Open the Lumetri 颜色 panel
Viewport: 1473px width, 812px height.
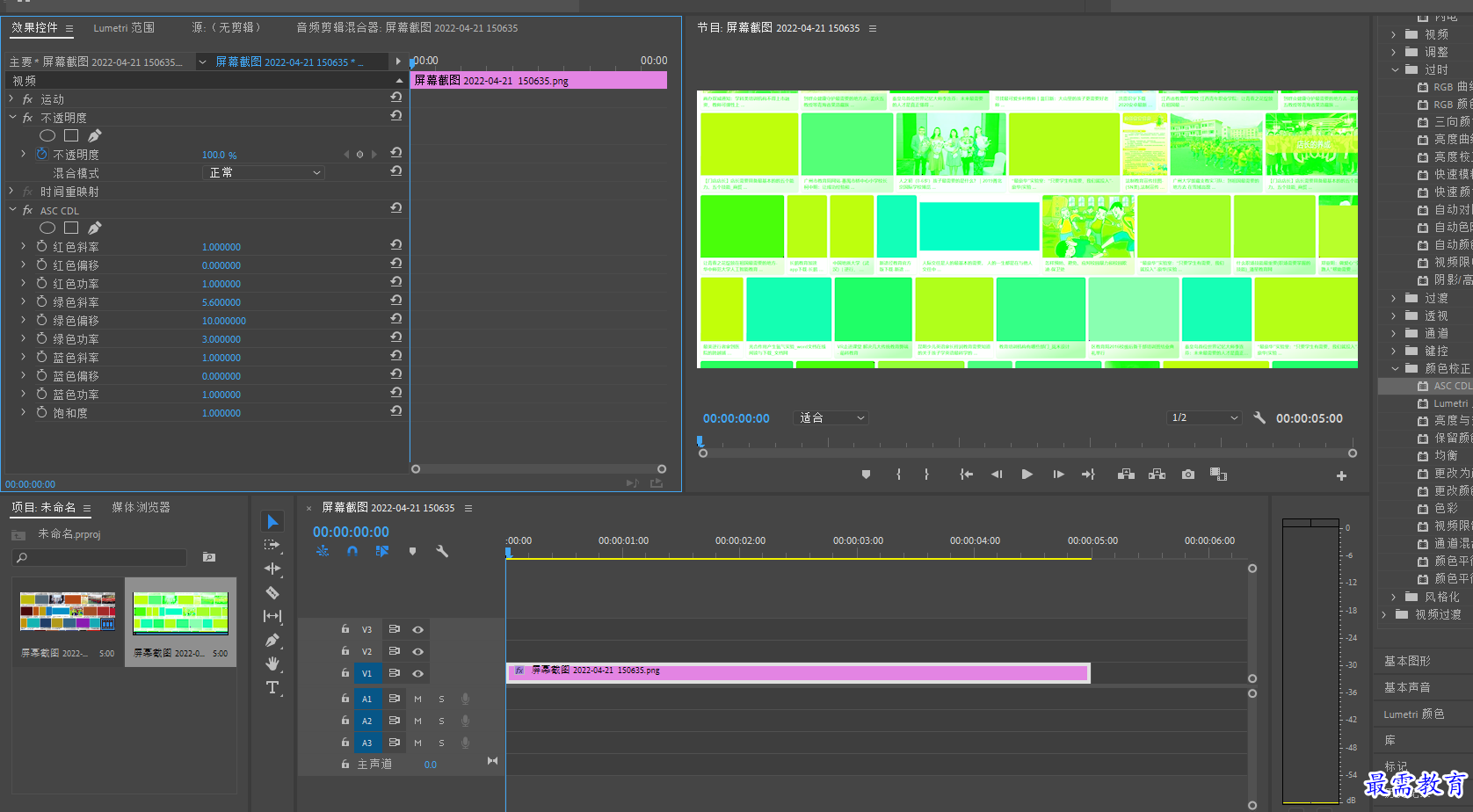(1413, 714)
